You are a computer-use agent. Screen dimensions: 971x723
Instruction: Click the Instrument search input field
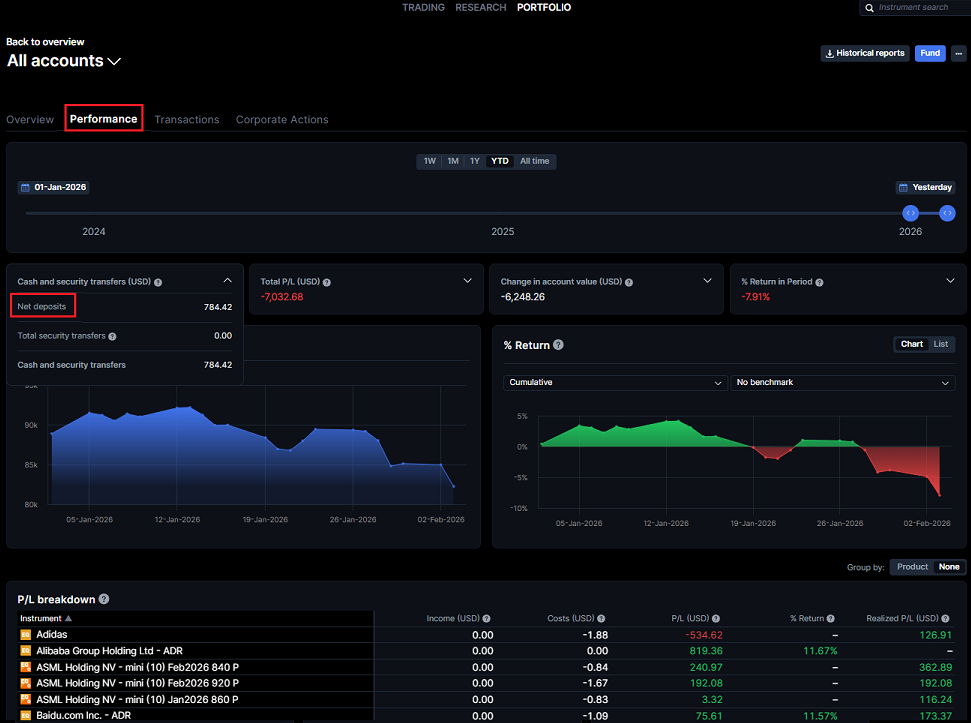tap(917, 8)
